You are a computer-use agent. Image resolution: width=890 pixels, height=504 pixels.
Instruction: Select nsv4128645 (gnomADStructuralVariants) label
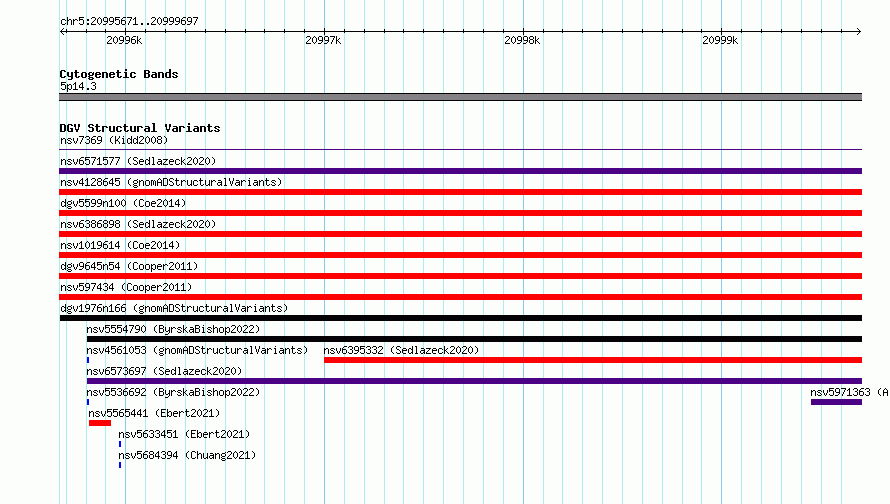tap(171, 182)
